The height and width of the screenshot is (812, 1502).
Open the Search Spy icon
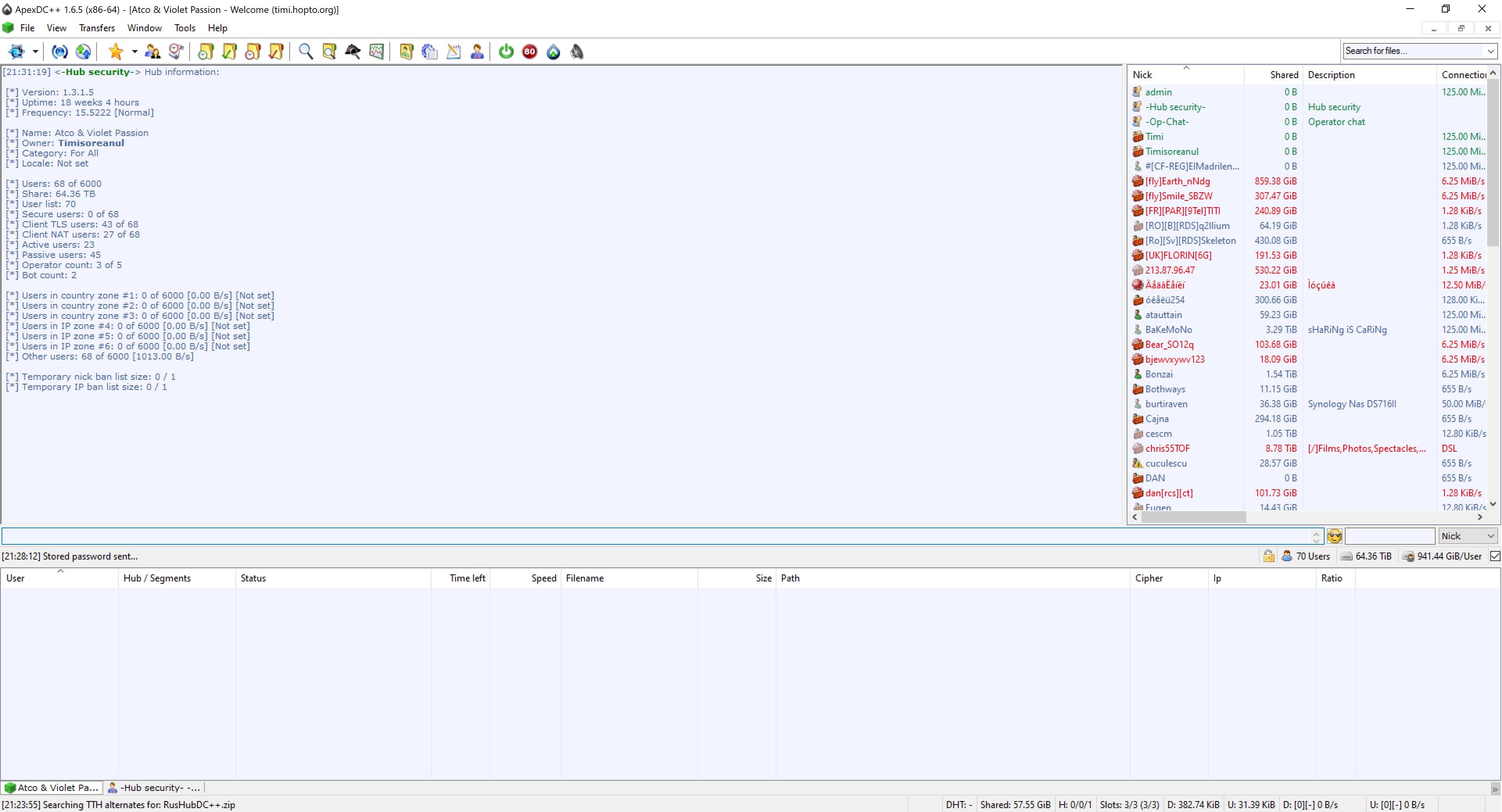353,51
